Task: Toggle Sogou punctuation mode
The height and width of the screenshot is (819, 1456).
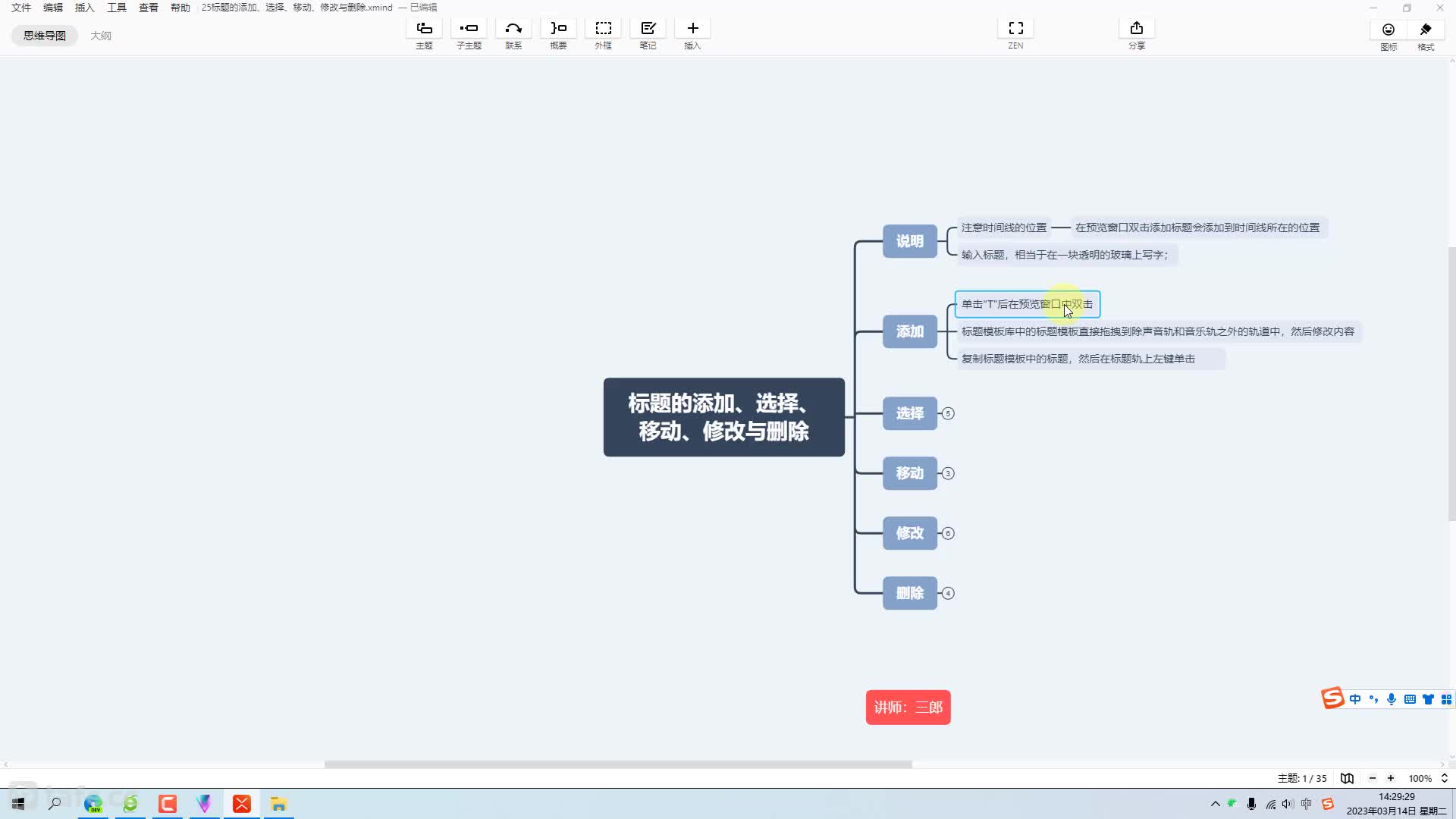Action: (1373, 699)
